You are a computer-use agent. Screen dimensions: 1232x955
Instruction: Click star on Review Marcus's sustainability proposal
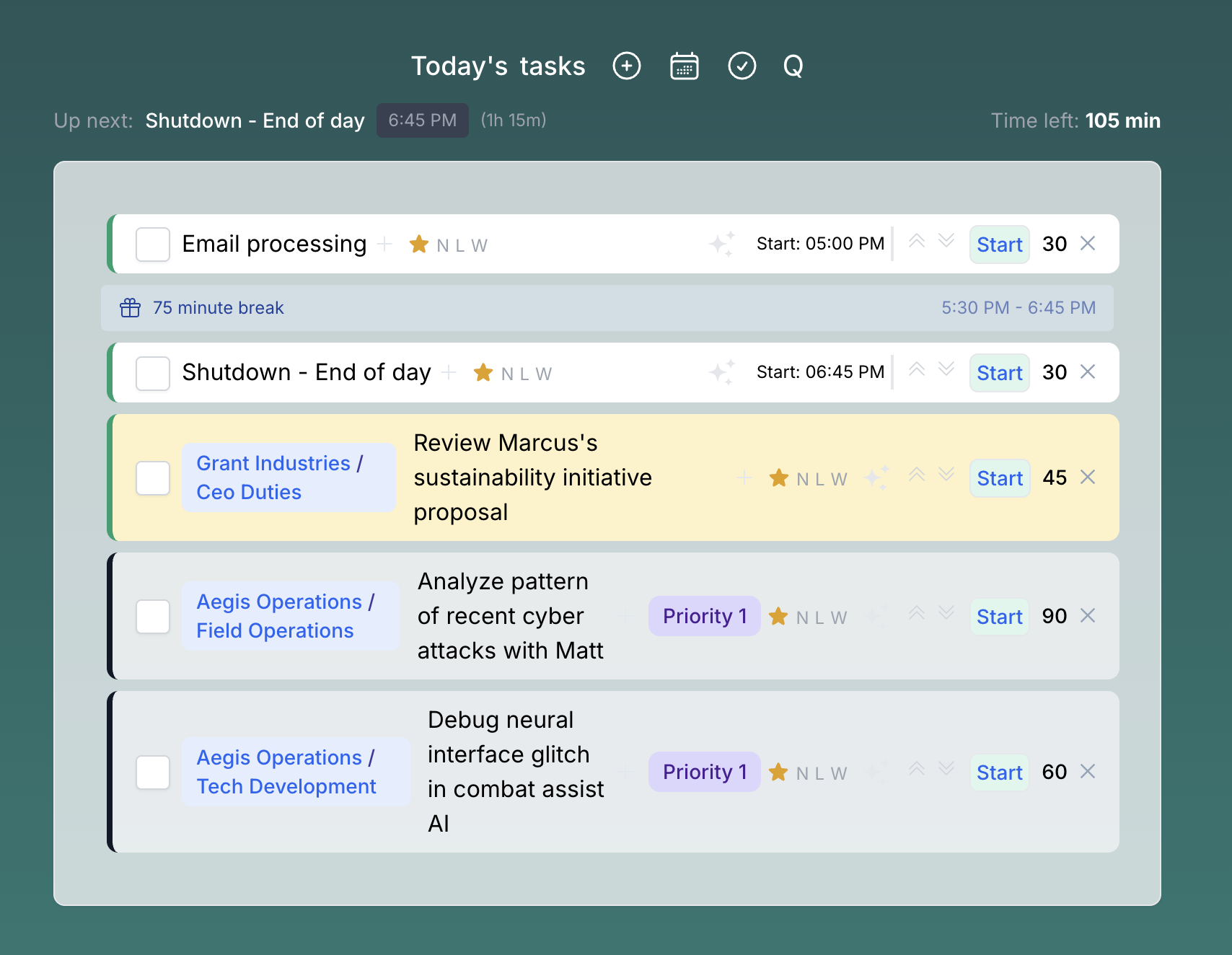(779, 477)
